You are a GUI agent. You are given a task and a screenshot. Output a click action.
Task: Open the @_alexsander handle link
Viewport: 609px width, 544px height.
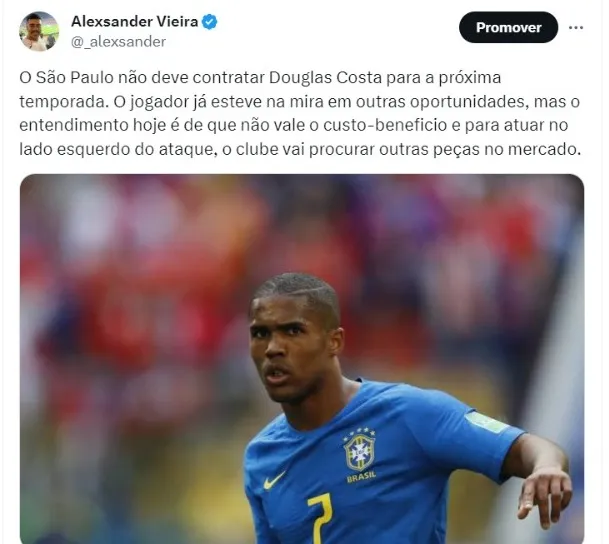coord(118,42)
